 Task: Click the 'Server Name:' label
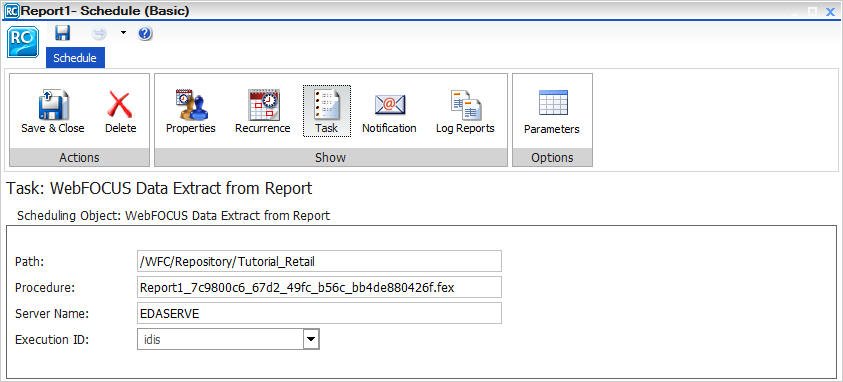click(x=52, y=314)
